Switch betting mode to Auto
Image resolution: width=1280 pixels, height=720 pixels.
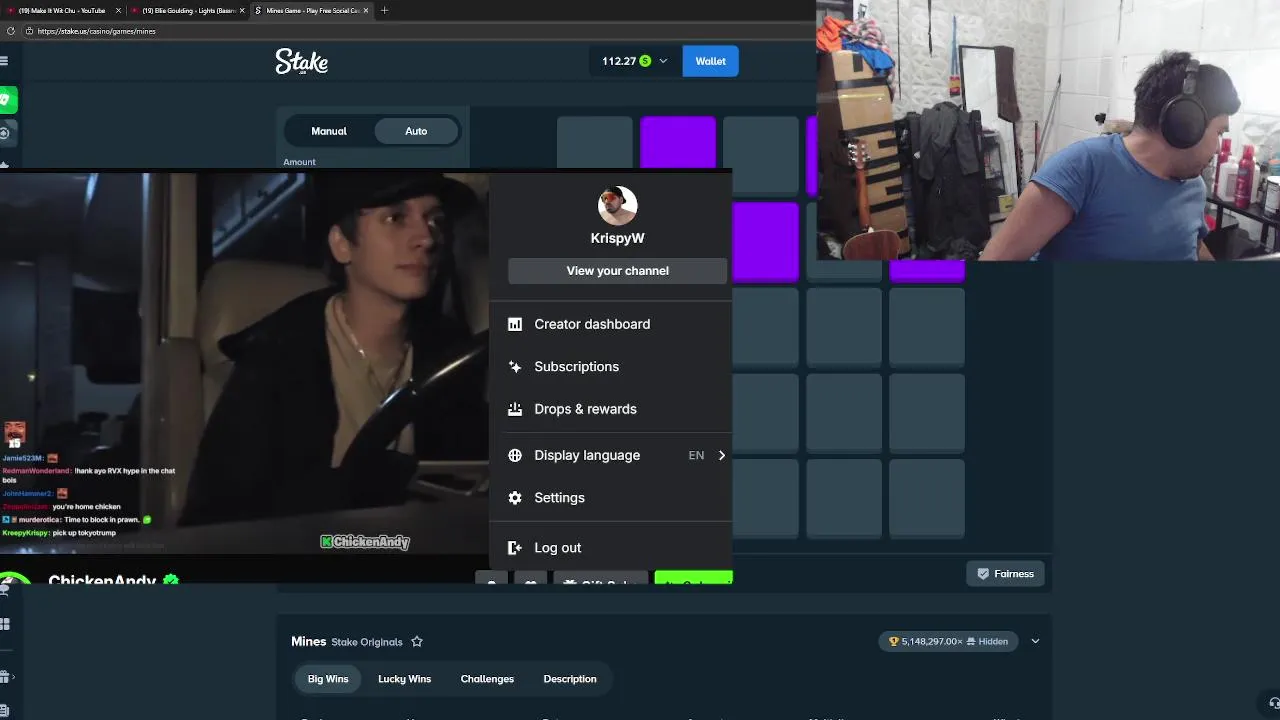(x=416, y=131)
